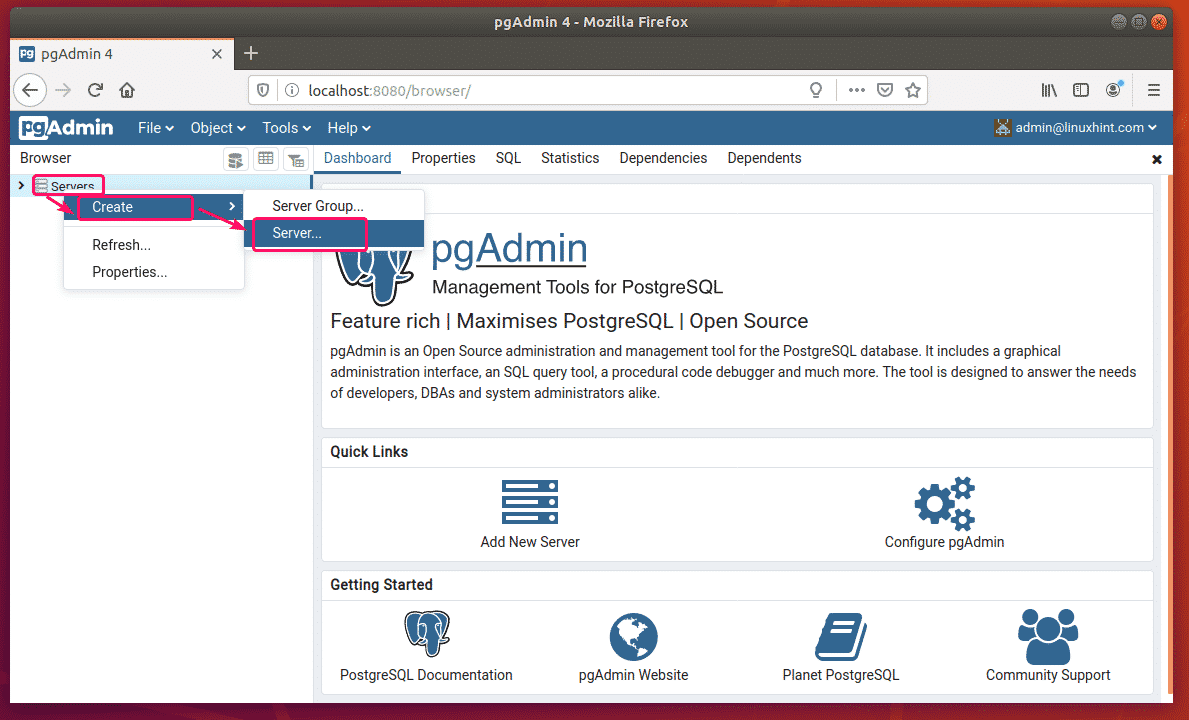Click the Add New Server link text
Viewport: 1189px width, 720px height.
pos(530,542)
